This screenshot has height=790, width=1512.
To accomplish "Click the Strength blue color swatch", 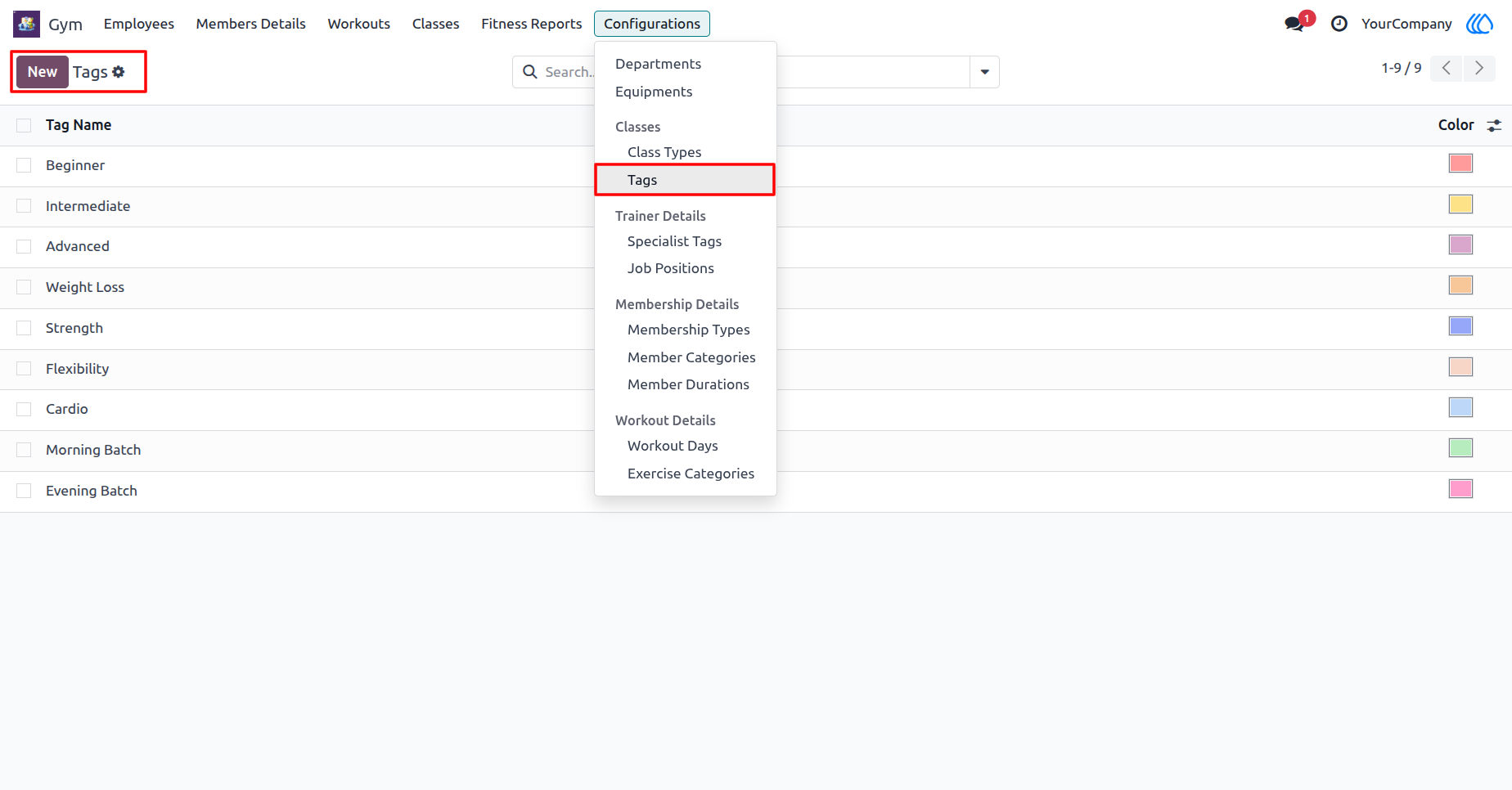I will tap(1460, 326).
